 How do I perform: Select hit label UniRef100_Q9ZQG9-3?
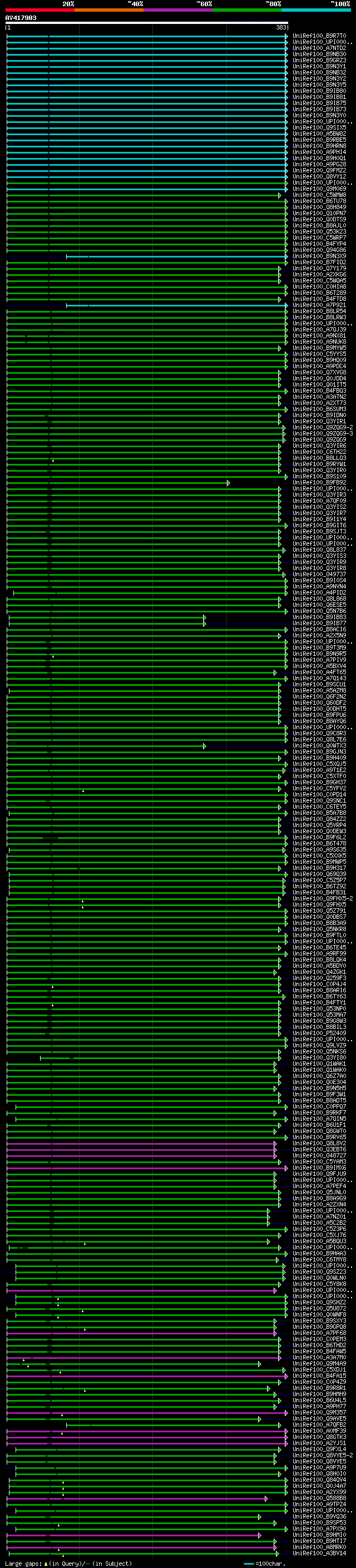point(323,433)
